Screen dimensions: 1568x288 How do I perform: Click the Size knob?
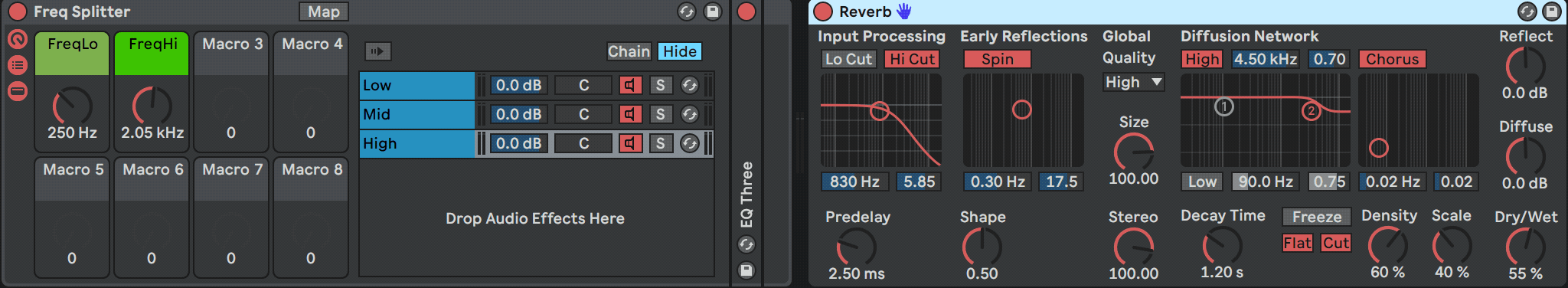click(x=1133, y=152)
